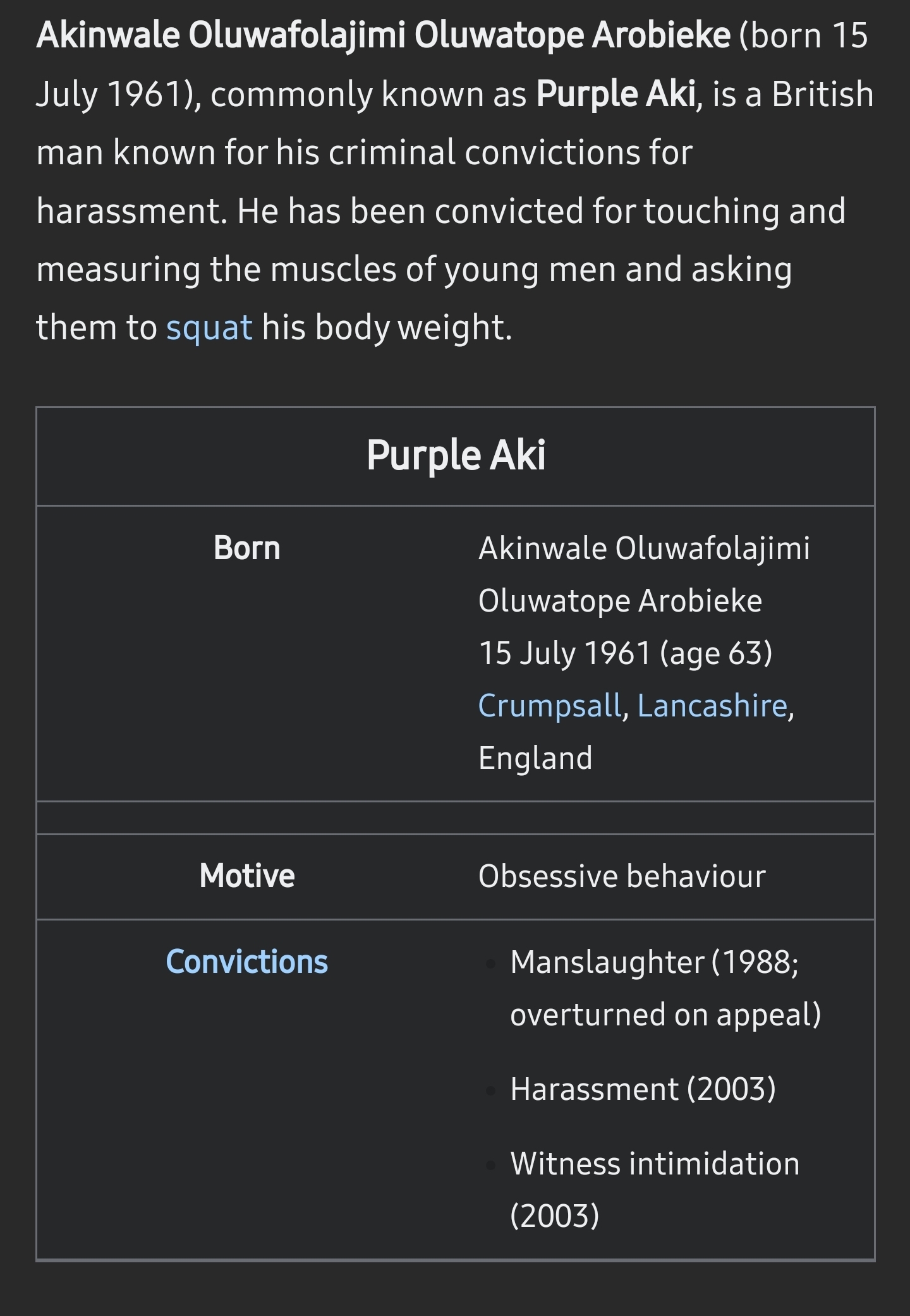Open the Lancashire link
Image resolution: width=910 pixels, height=1316 pixels.
(712, 706)
